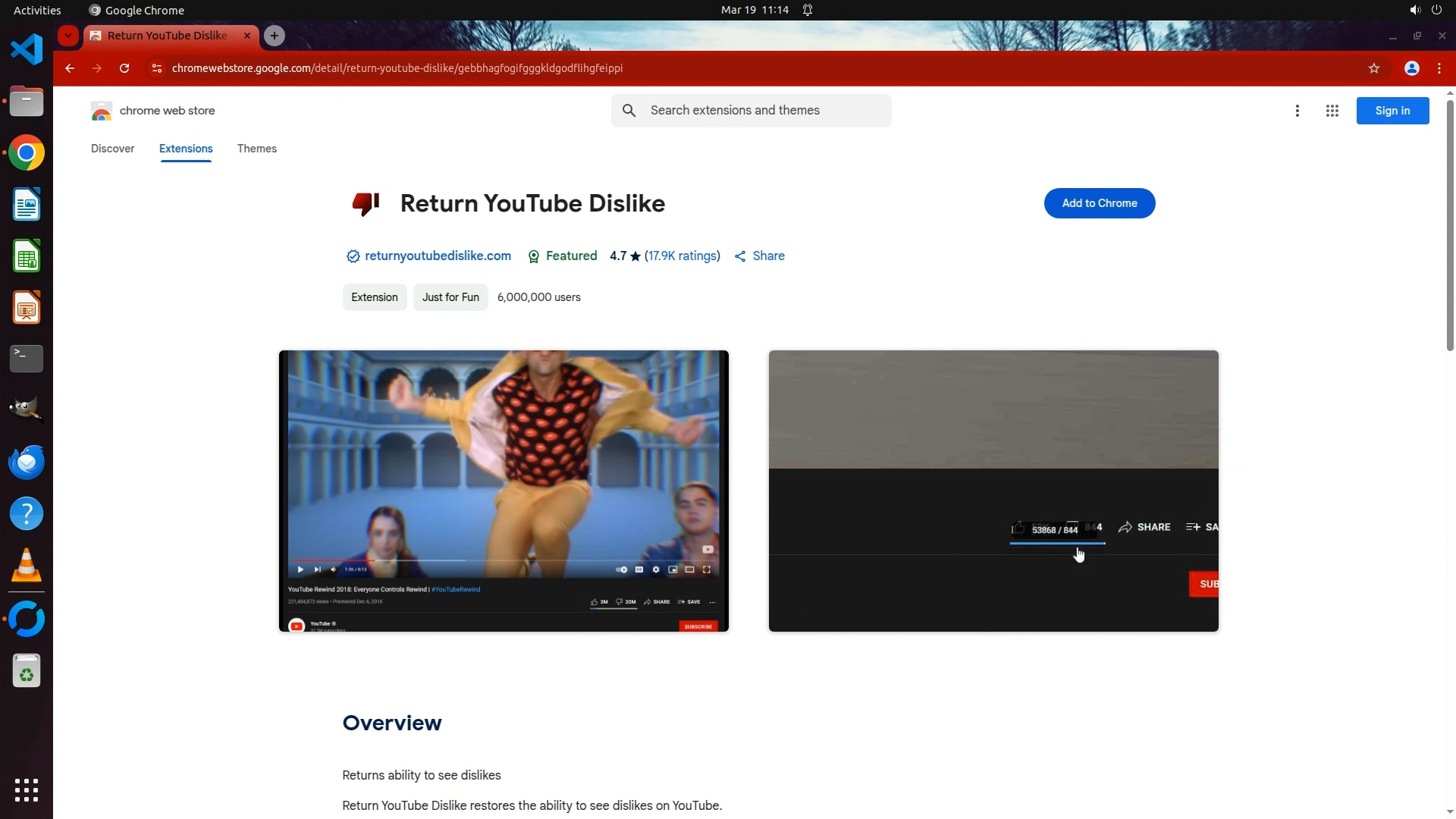Open the Google apps grid icon
The height and width of the screenshot is (819, 1456).
point(1332,111)
